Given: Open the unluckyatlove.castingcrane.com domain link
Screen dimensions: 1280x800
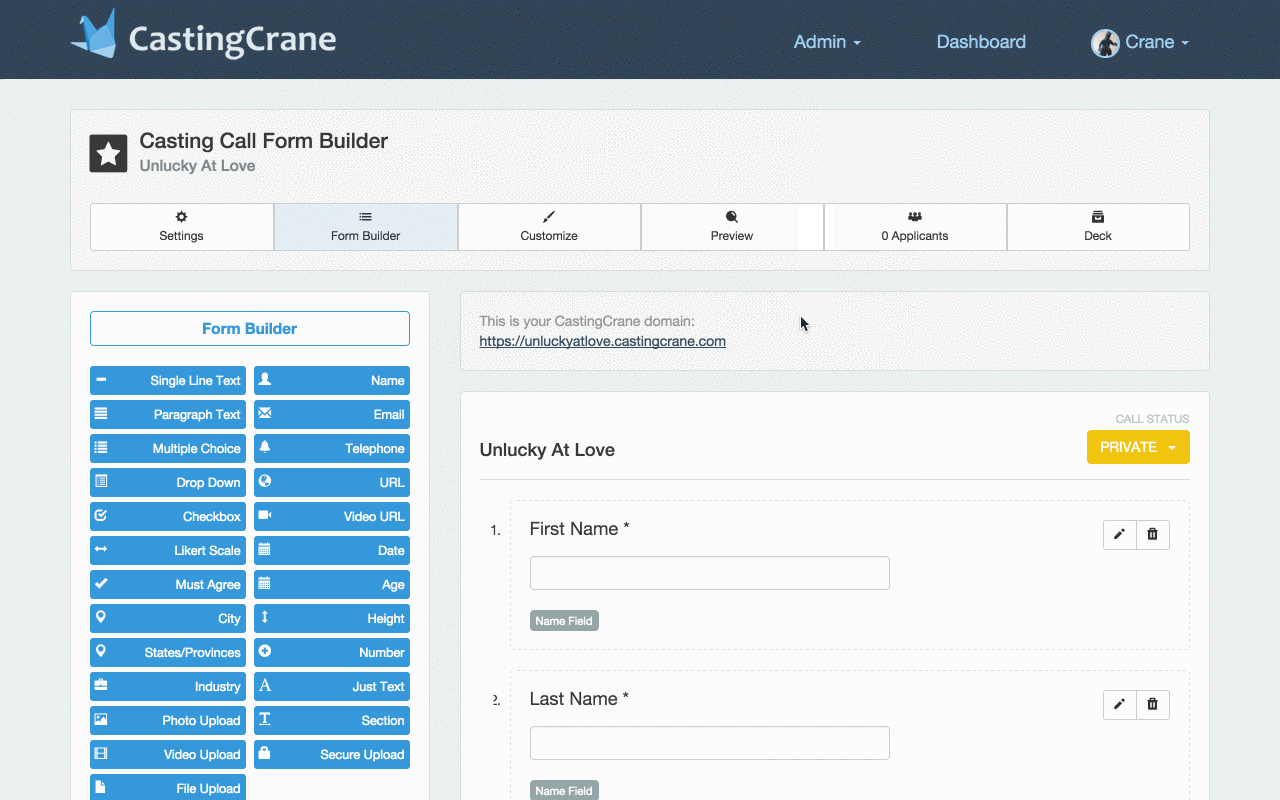Looking at the screenshot, I should 602,341.
